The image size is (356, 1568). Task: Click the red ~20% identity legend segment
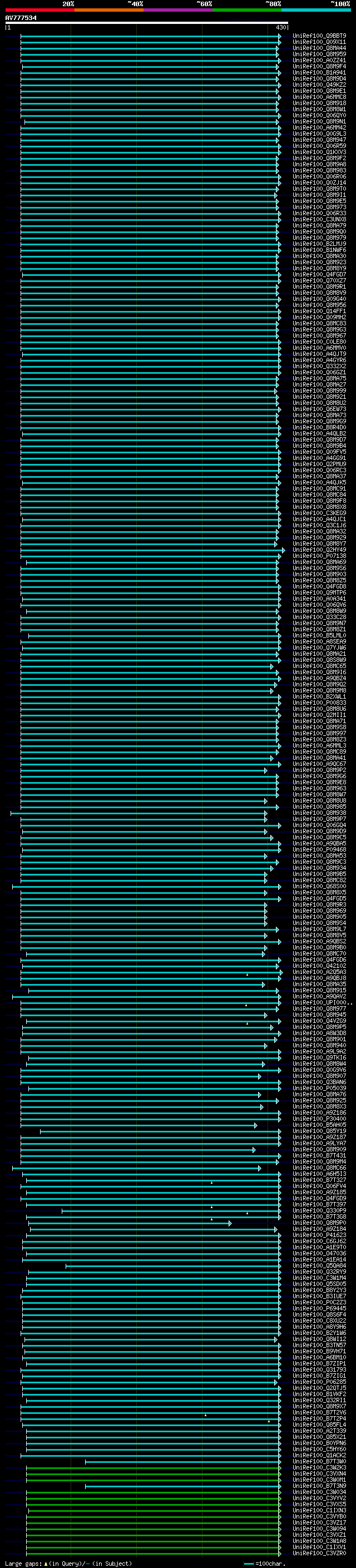(39, 10)
